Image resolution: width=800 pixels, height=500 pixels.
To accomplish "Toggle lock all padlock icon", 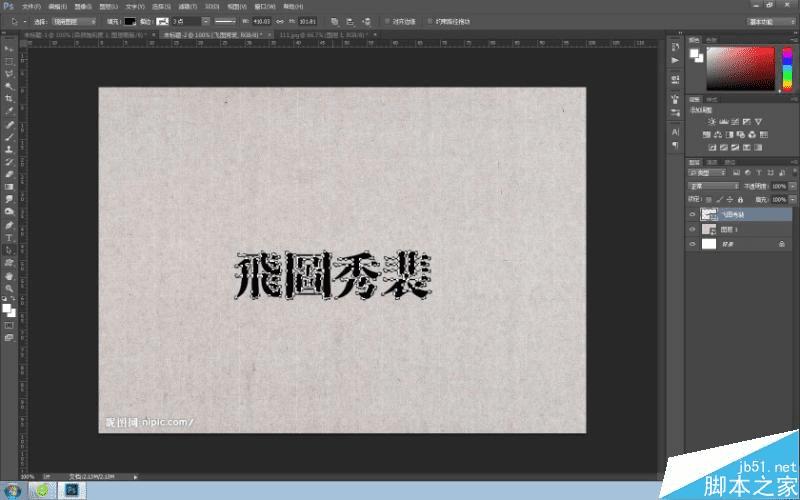I will pyautogui.click(x=740, y=199).
